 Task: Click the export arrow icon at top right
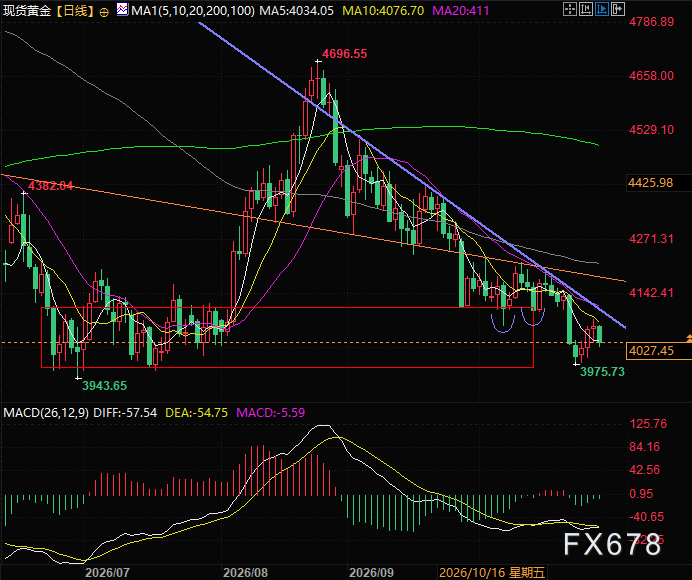coord(618,9)
